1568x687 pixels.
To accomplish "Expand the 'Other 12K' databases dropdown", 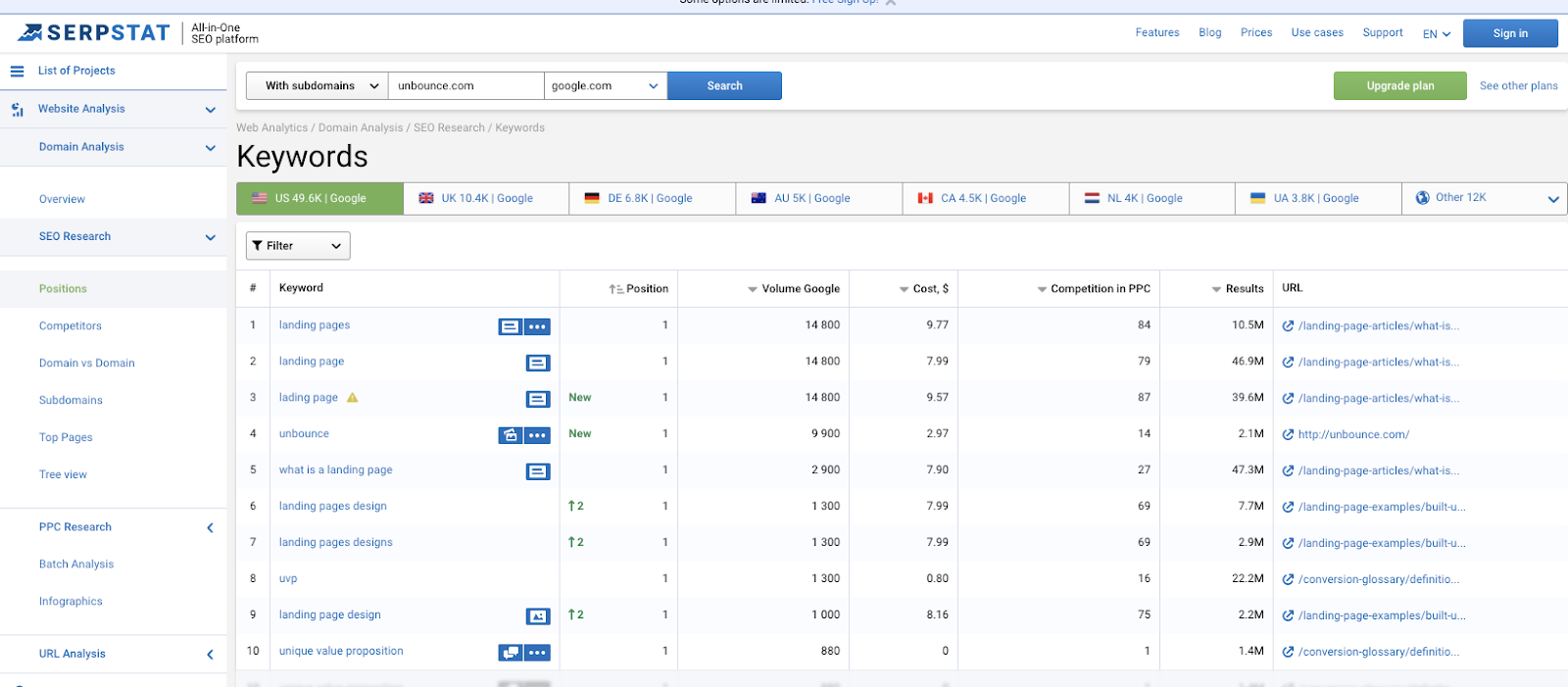I will tap(1485, 199).
